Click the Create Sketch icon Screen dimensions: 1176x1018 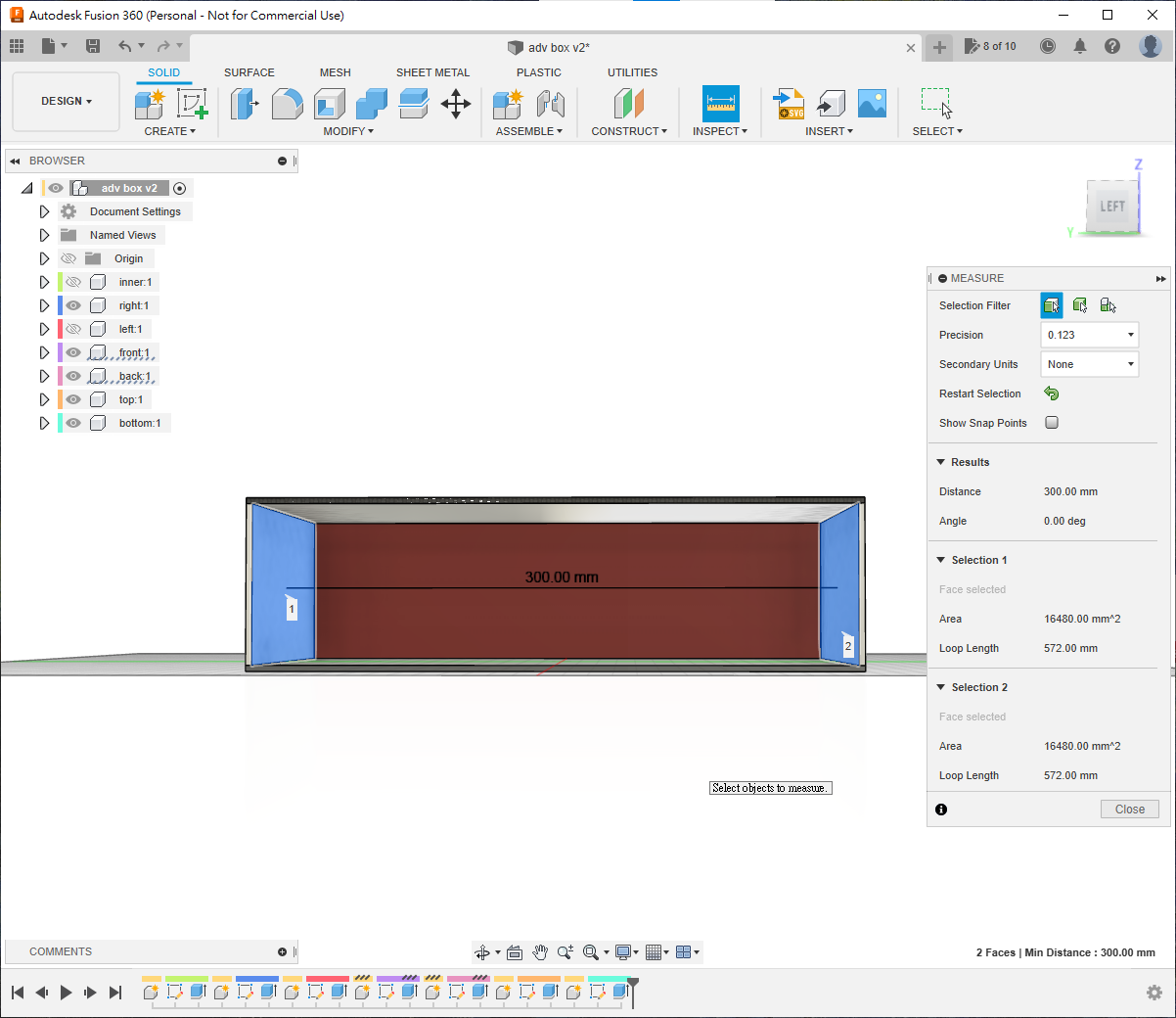pyautogui.click(x=192, y=104)
